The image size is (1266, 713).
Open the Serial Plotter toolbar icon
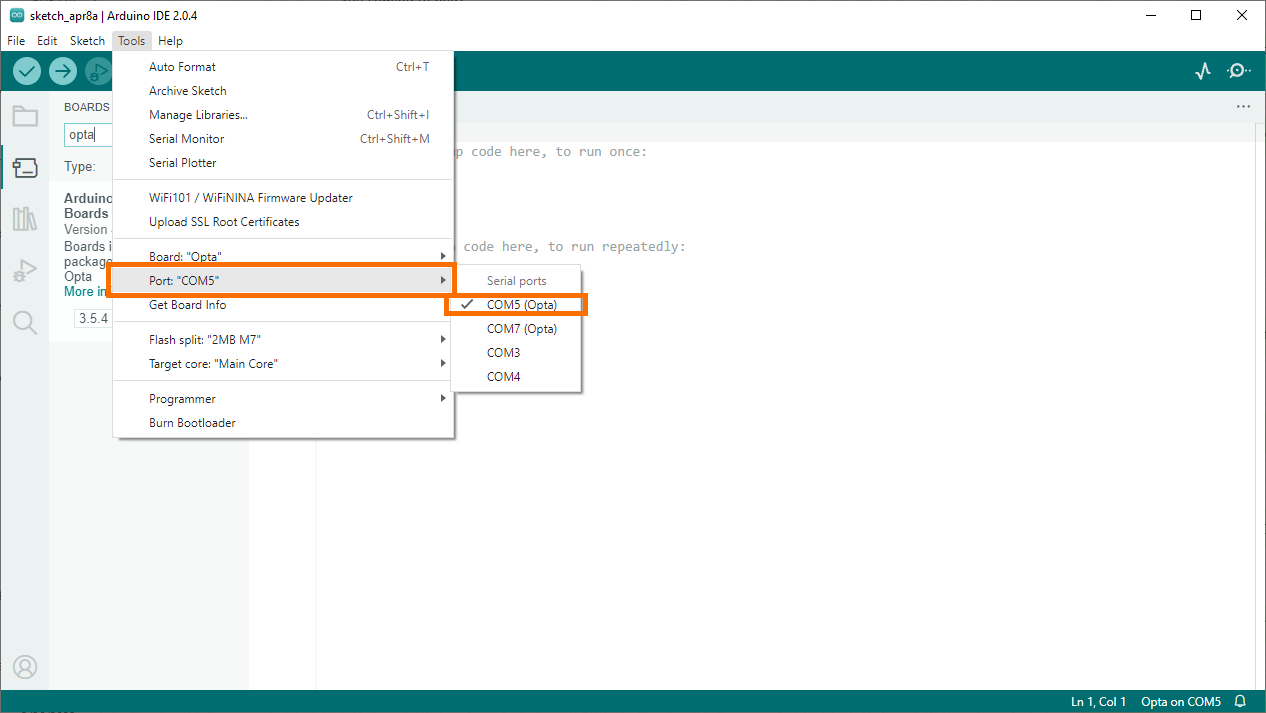(x=1203, y=71)
